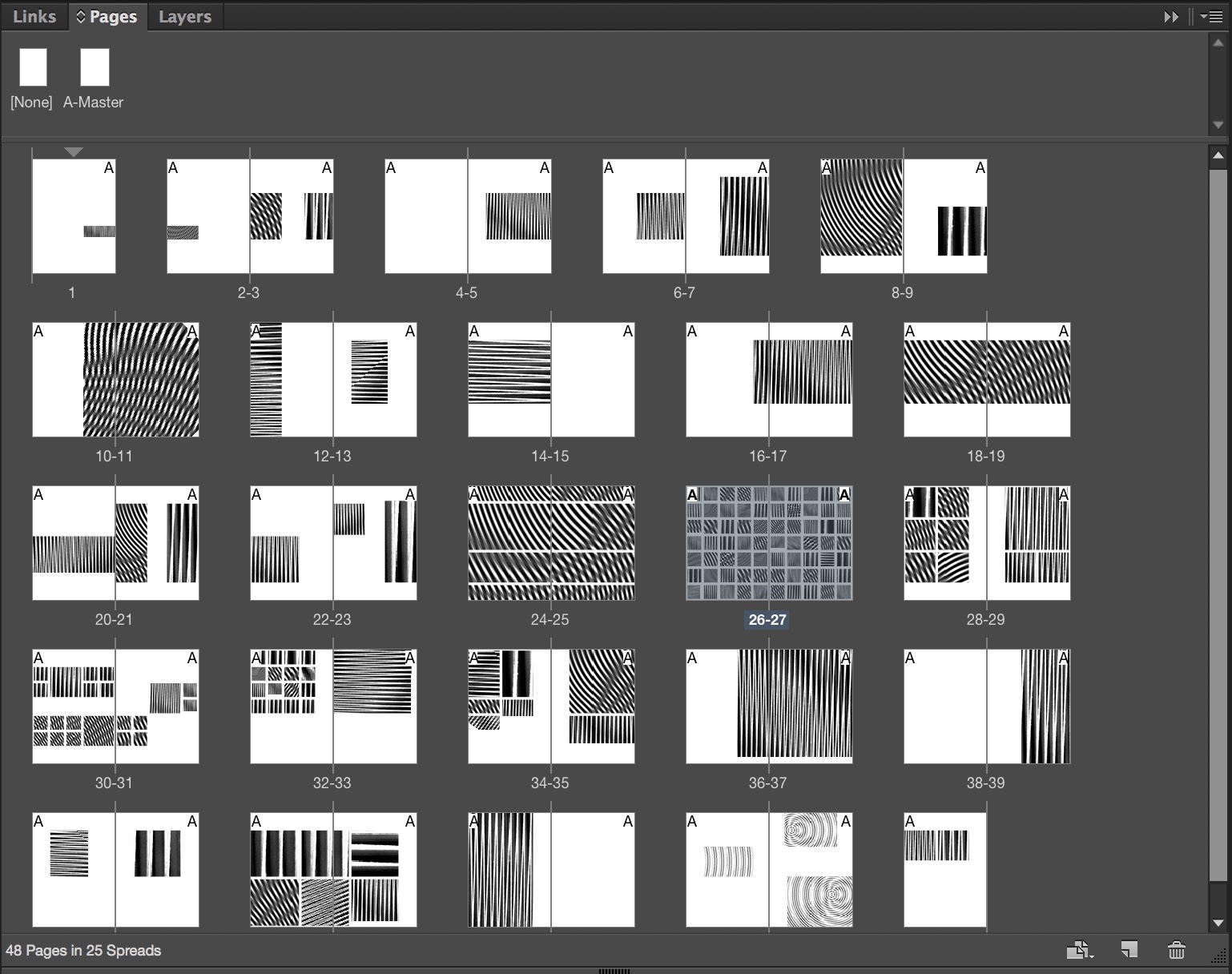Click the Create New Page icon

[1129, 950]
